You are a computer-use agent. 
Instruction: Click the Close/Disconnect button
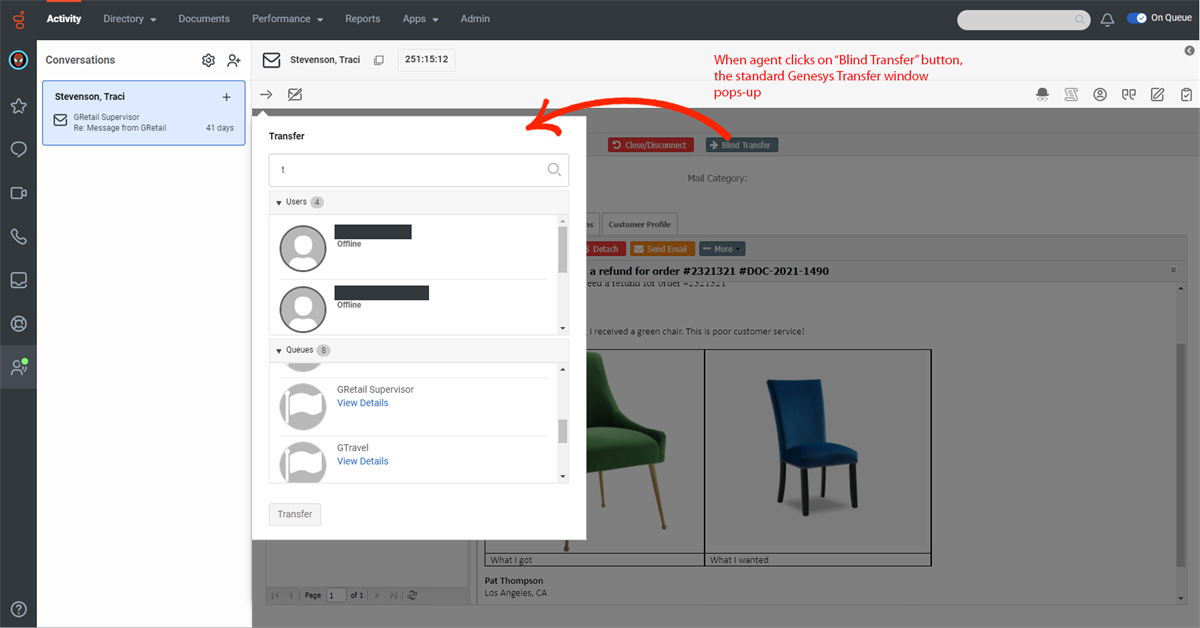[650, 145]
